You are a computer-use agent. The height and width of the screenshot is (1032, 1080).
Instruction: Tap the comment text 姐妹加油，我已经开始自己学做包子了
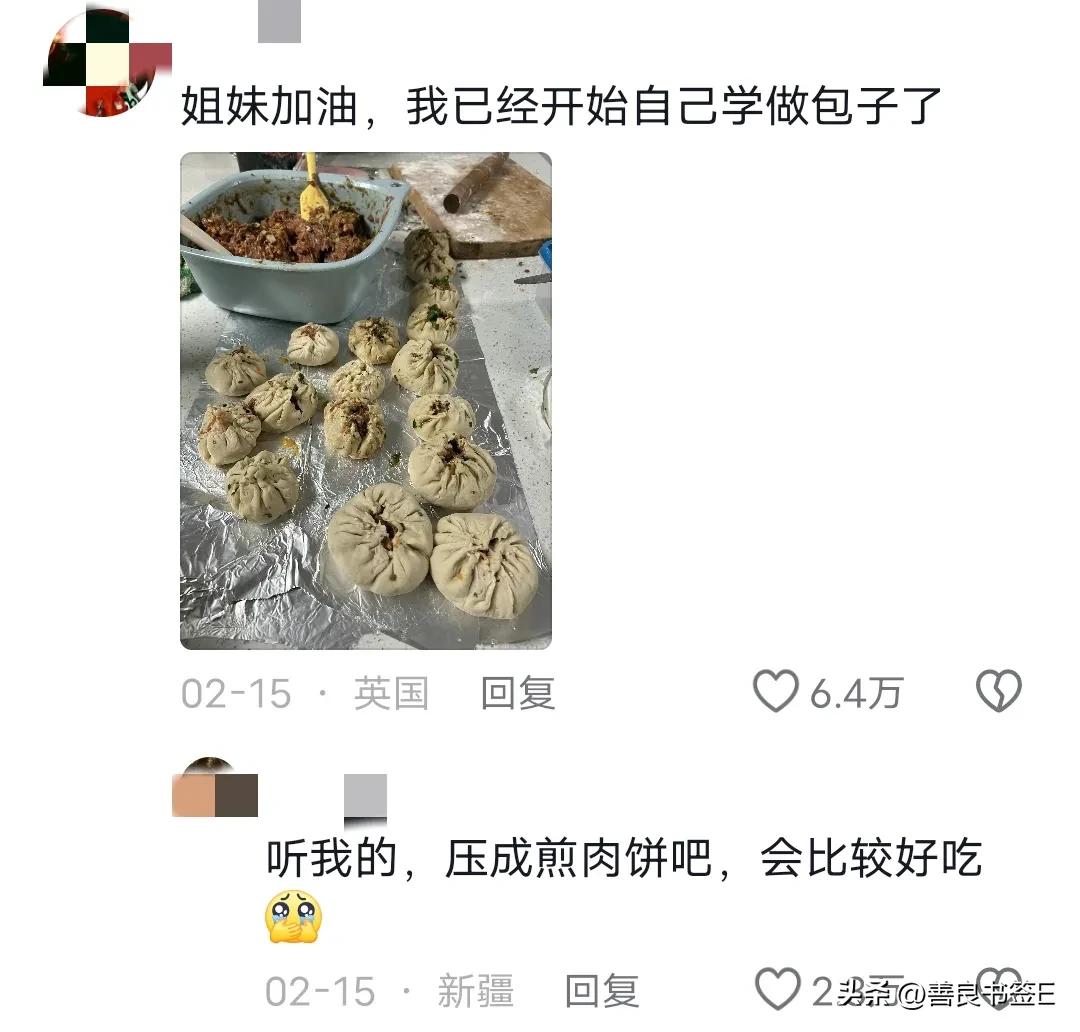coord(561,107)
